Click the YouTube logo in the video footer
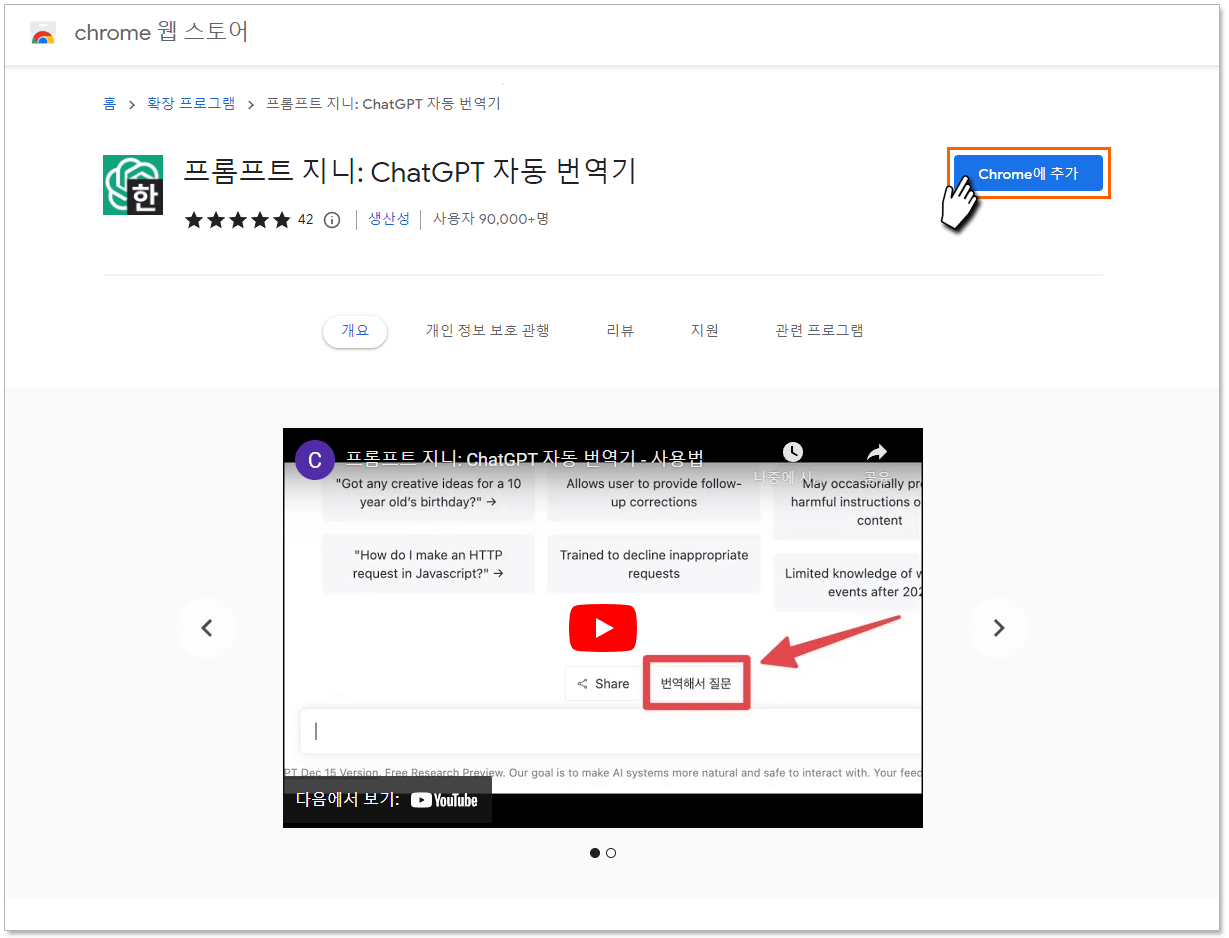This screenshot has width=1229, height=938. pos(444,800)
